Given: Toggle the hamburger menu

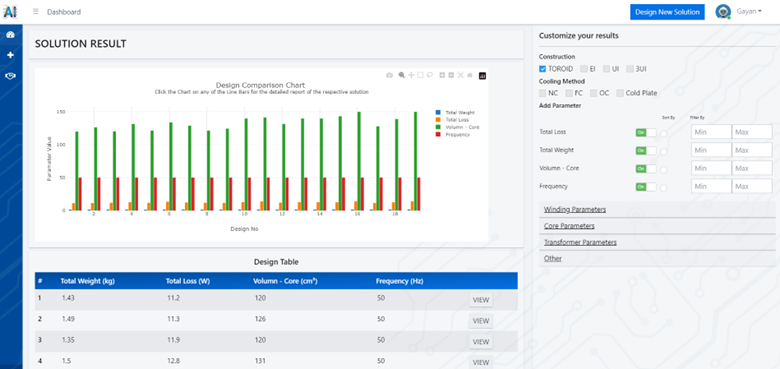Looking at the screenshot, I should coord(36,11).
